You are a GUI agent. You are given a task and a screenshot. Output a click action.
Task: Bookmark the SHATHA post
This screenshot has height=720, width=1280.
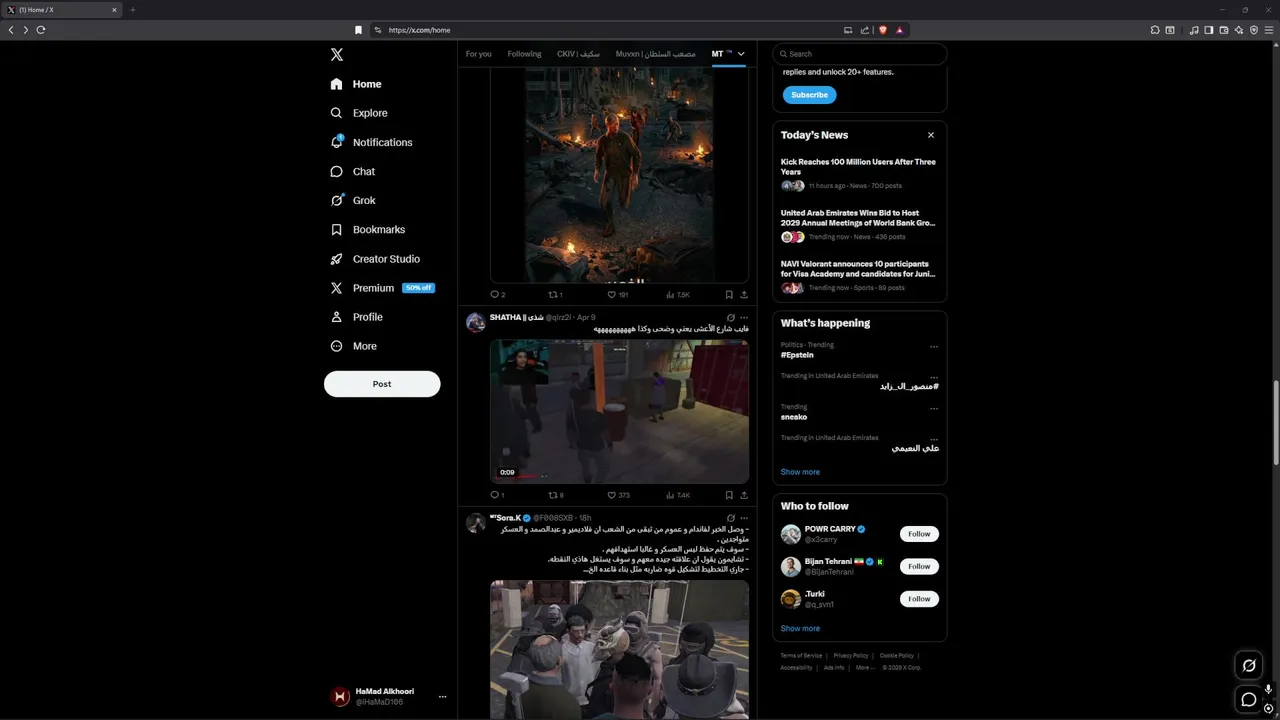click(729, 495)
